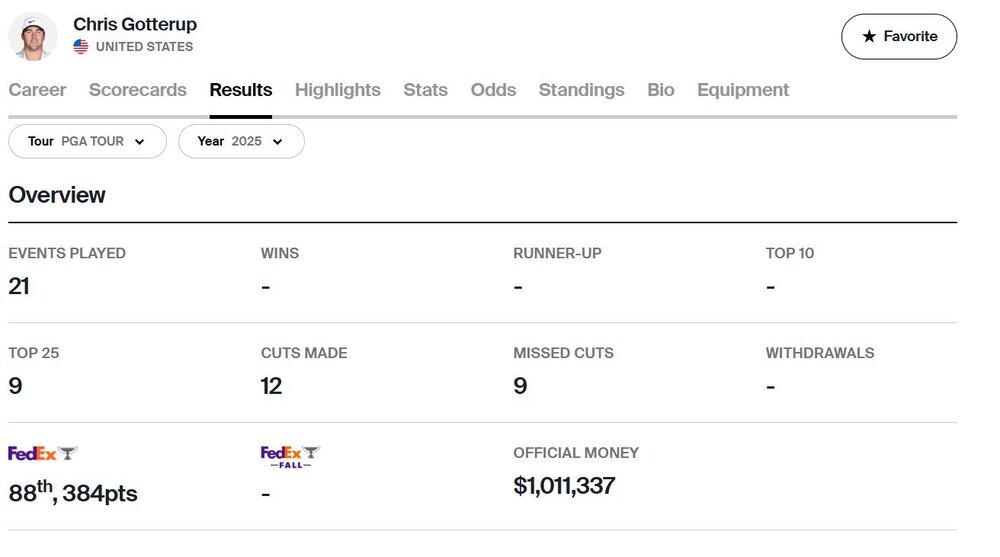Switch to the Career tab

[37, 90]
